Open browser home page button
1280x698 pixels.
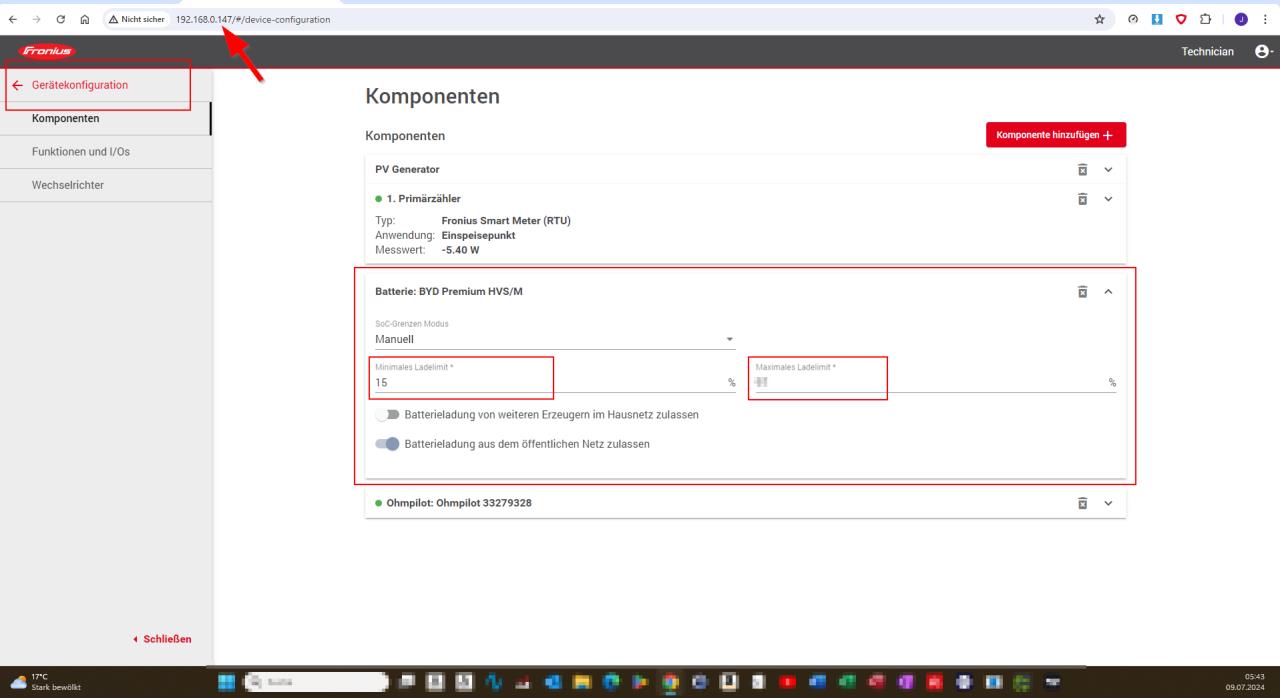[x=87, y=18]
